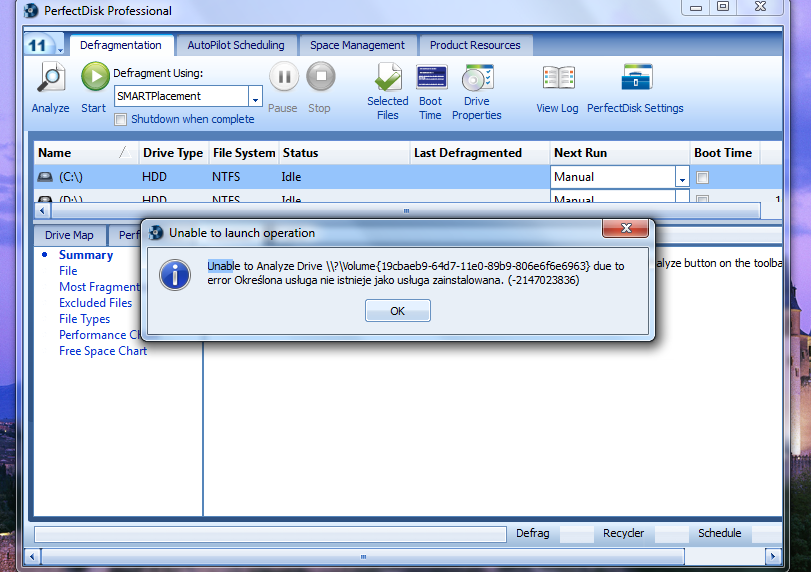
Task: Minimize the PerfectDisk Professional window
Action: click(696, 7)
